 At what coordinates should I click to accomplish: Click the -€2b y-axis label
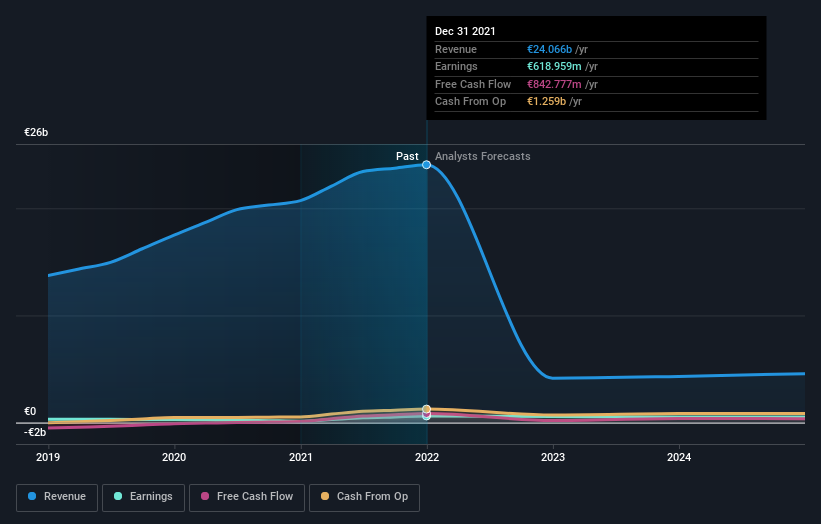35,432
